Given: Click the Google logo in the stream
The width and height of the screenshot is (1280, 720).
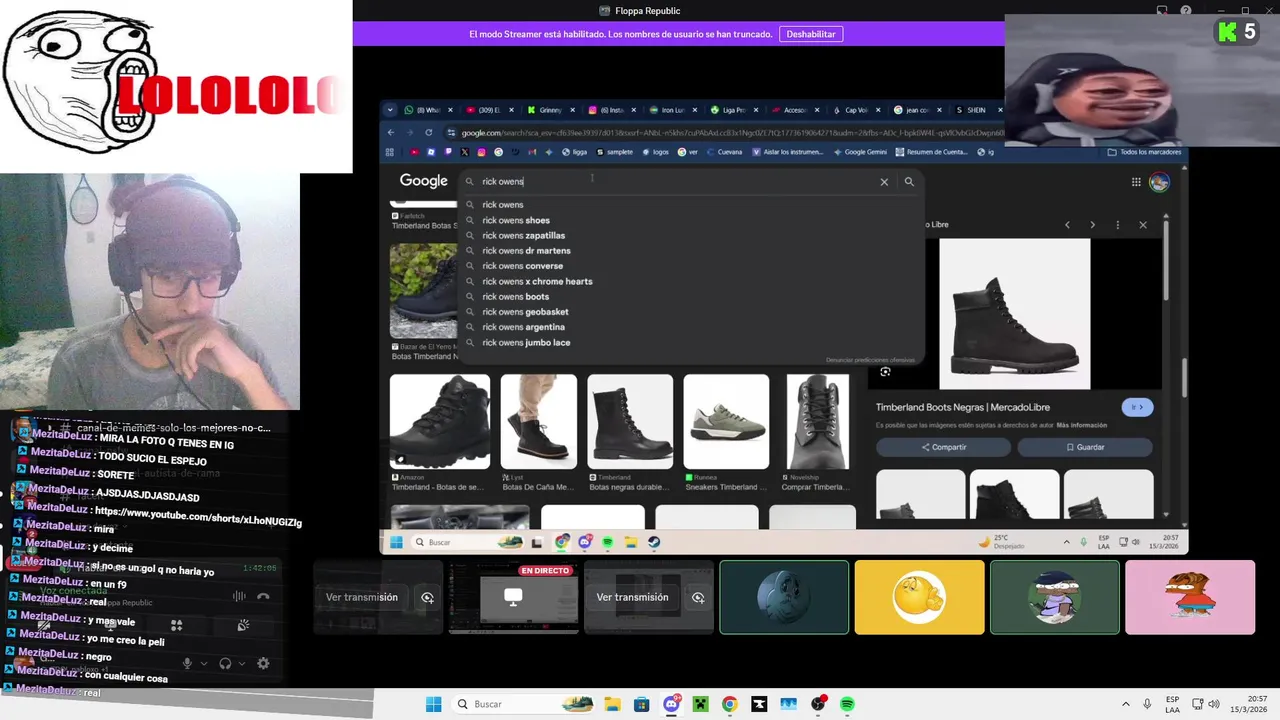Looking at the screenshot, I should point(423,181).
